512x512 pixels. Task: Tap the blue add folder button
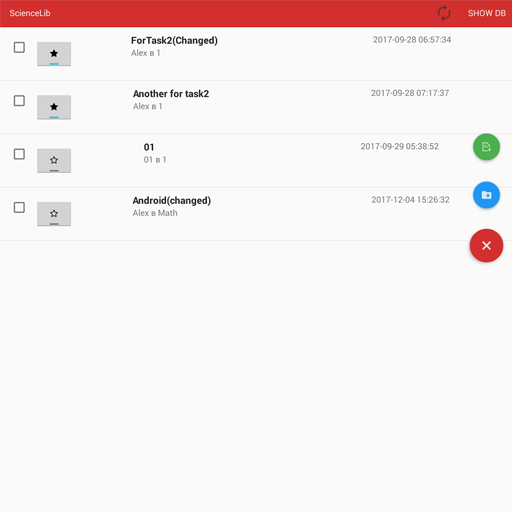(486, 195)
